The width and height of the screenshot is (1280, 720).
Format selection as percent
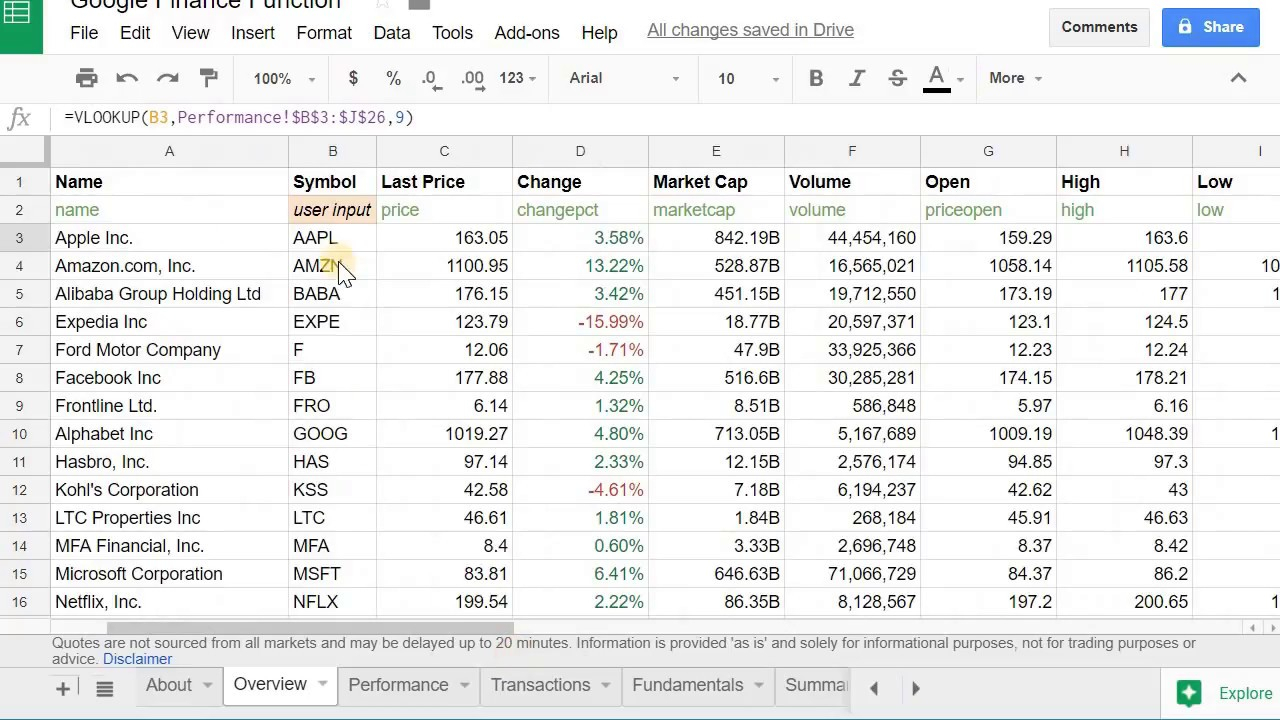393,78
